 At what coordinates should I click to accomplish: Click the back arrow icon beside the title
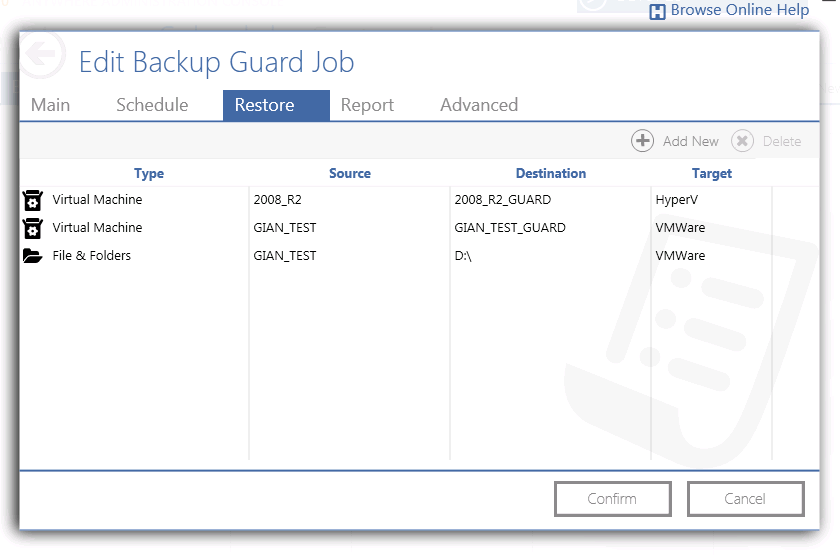coord(42,53)
